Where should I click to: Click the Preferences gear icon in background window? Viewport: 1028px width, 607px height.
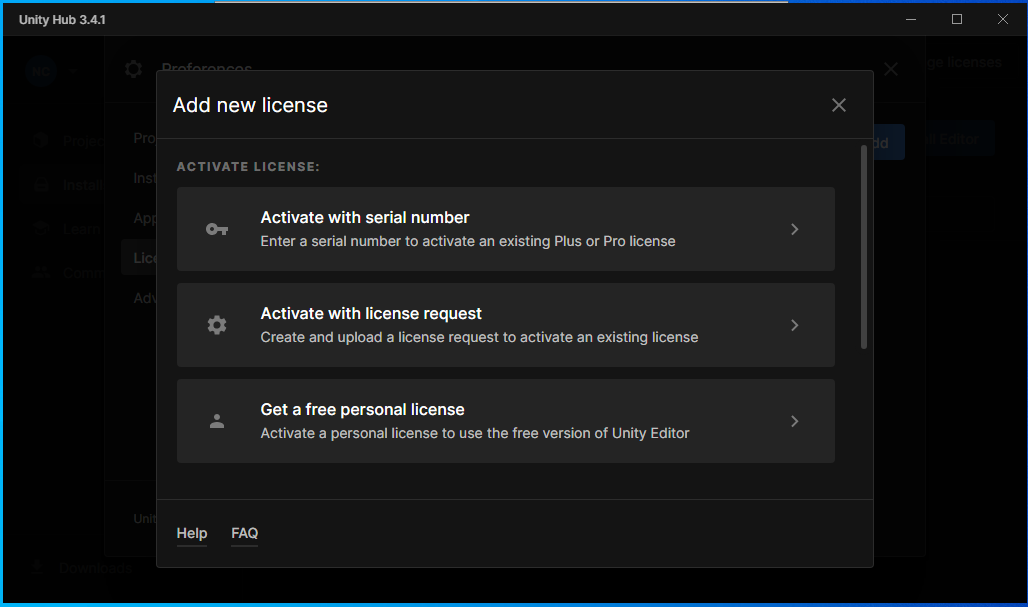pyautogui.click(x=133, y=69)
